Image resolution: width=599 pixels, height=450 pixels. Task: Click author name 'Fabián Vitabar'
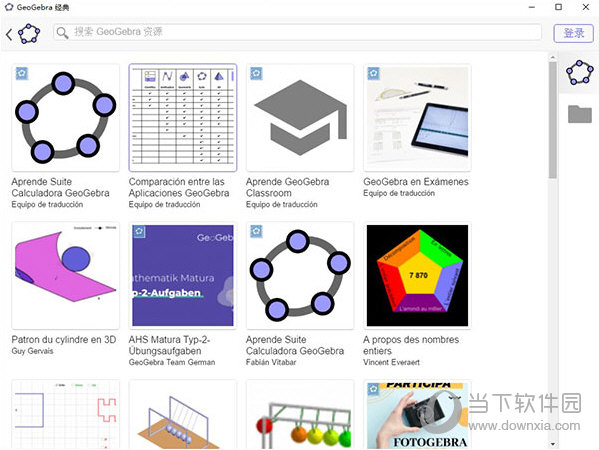tap(271, 362)
